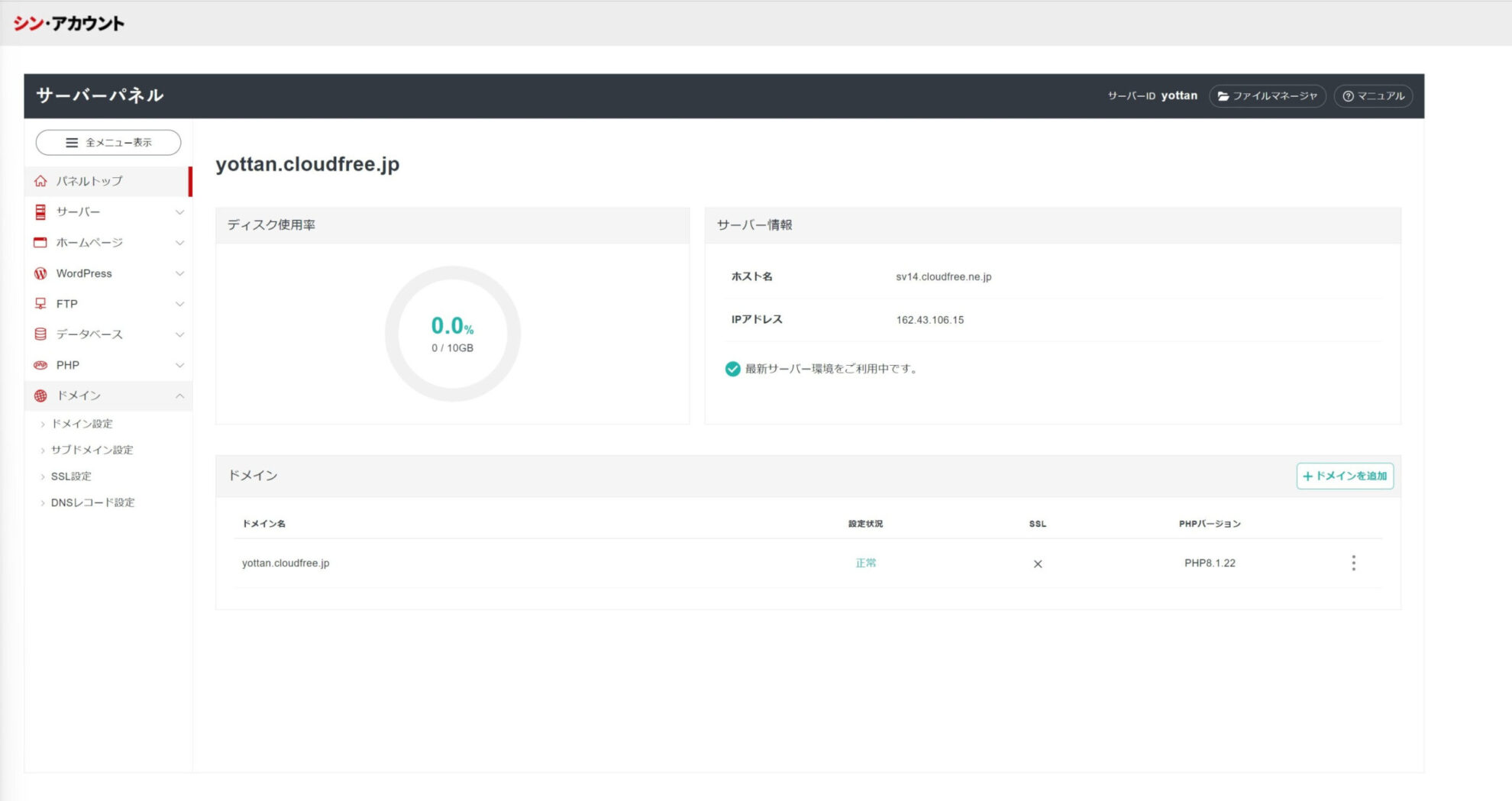Click the ドメイン globe icon
This screenshot has height=801, width=1512.
40,396
